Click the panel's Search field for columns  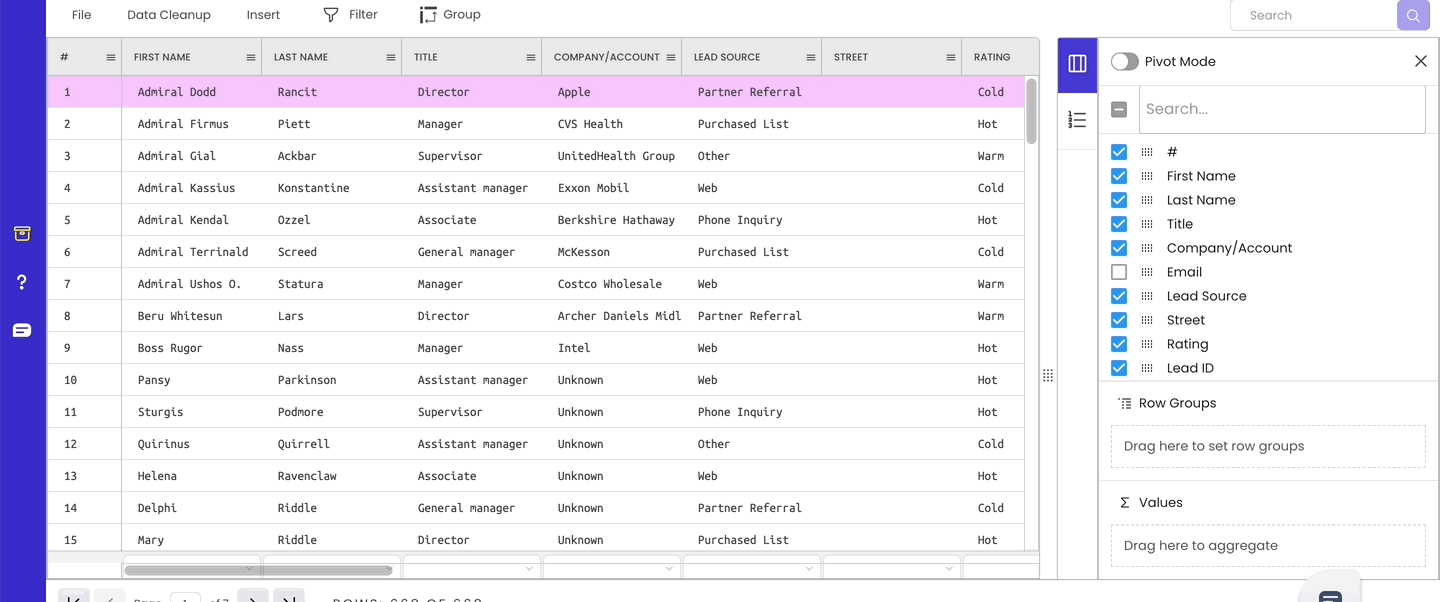[x=1282, y=109]
